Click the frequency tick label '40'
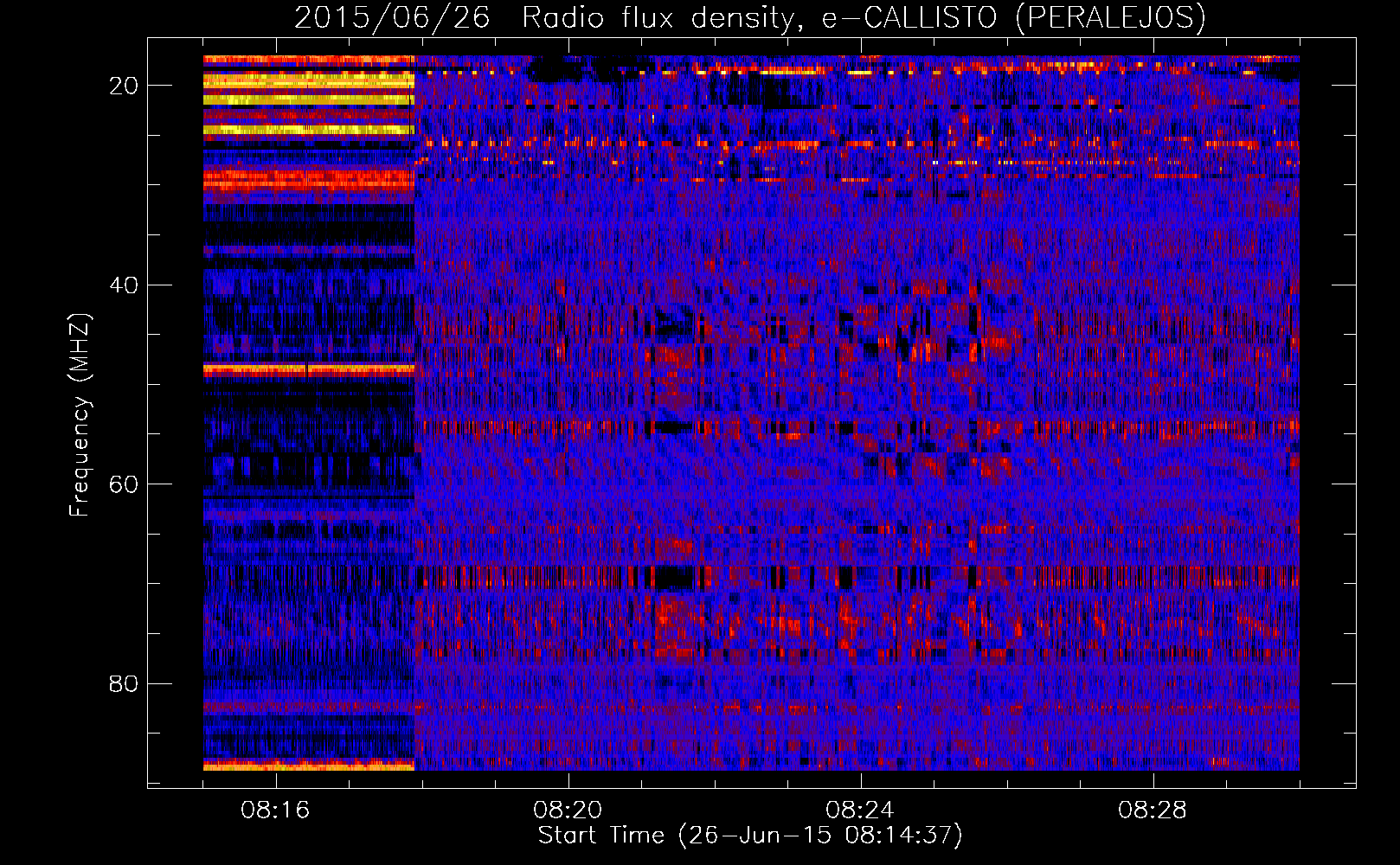Screen dimensions: 1400x865 124,285
